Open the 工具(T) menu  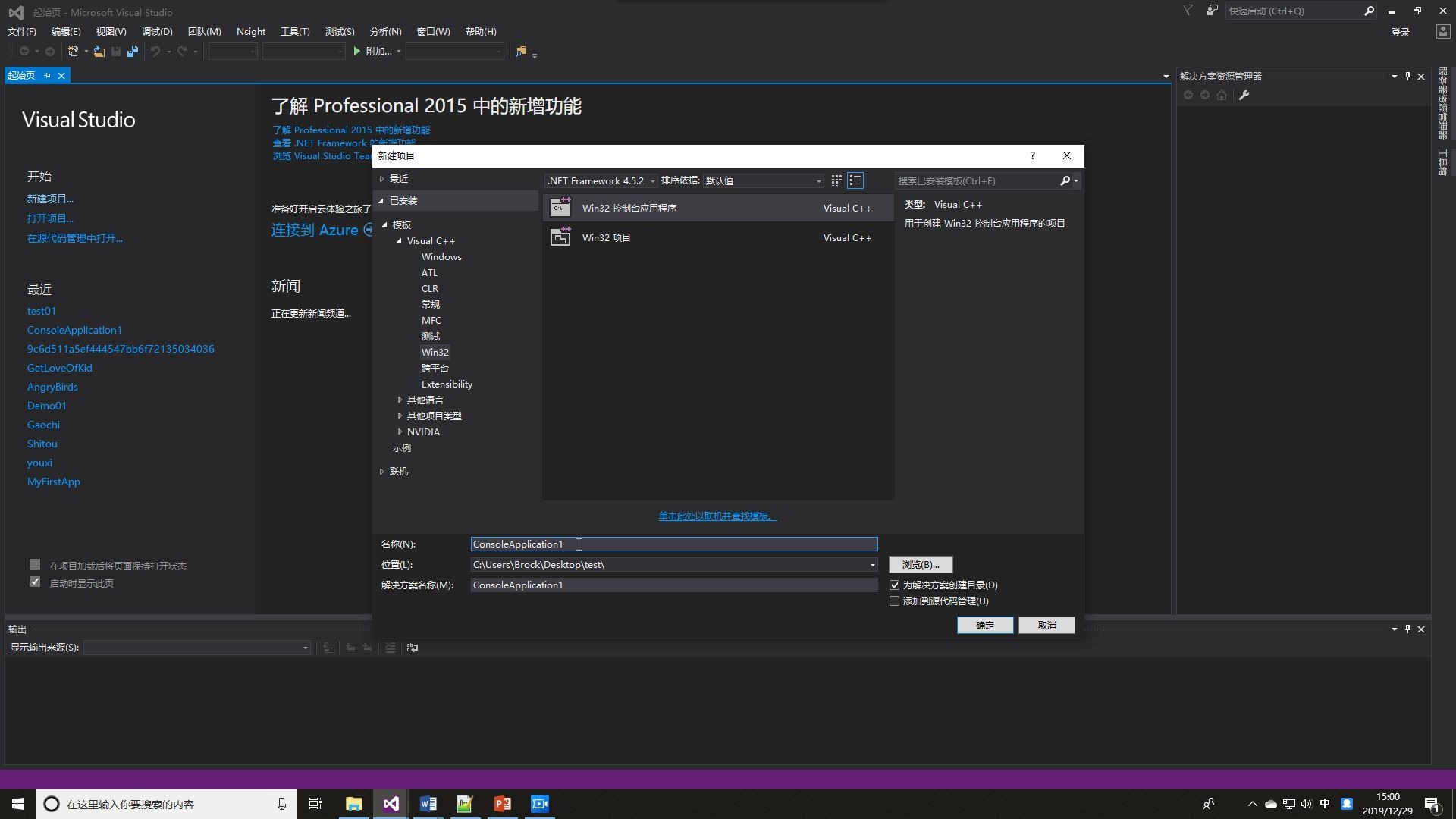click(x=295, y=31)
